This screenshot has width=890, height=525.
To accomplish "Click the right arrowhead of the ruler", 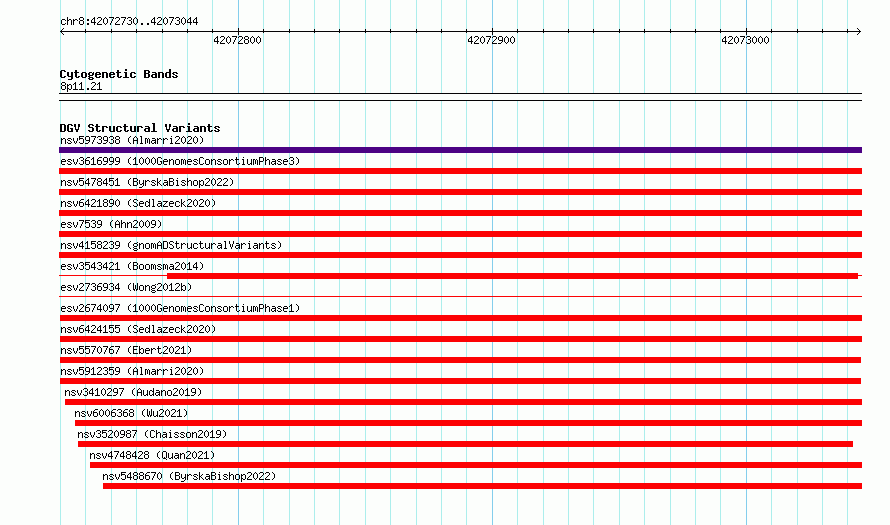I will point(859,32).
